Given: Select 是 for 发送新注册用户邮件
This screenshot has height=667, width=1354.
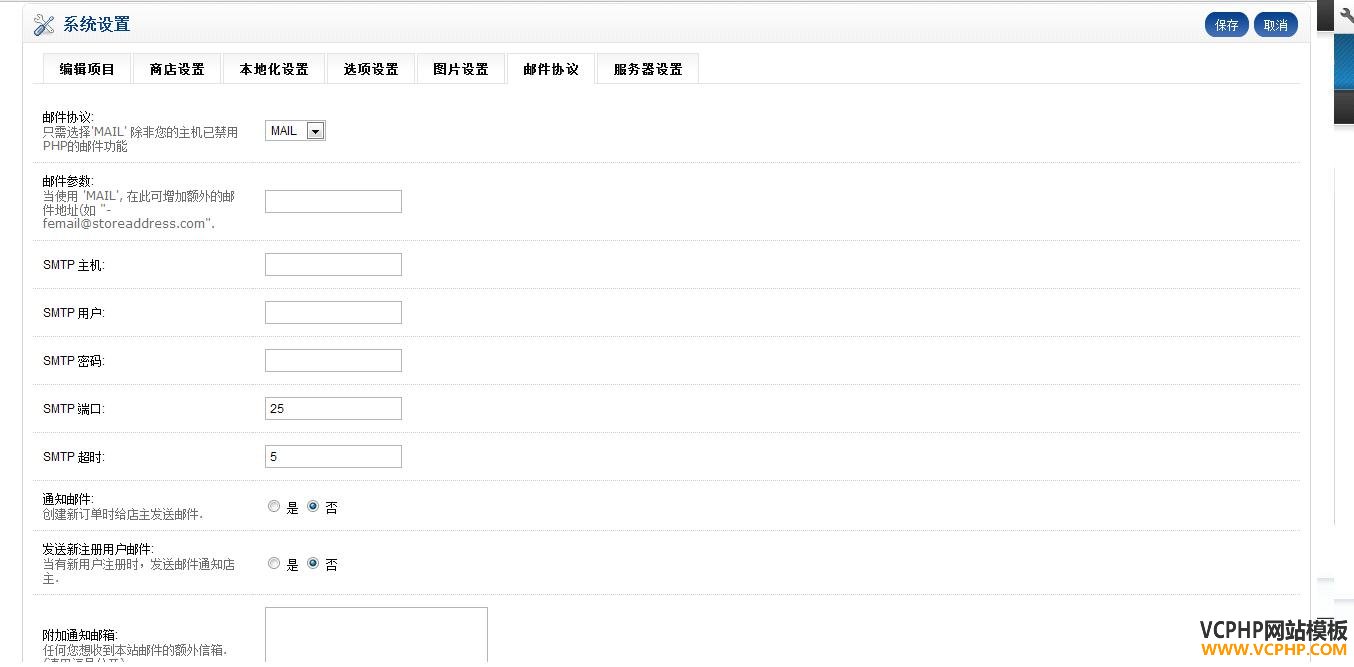Looking at the screenshot, I should [274, 564].
